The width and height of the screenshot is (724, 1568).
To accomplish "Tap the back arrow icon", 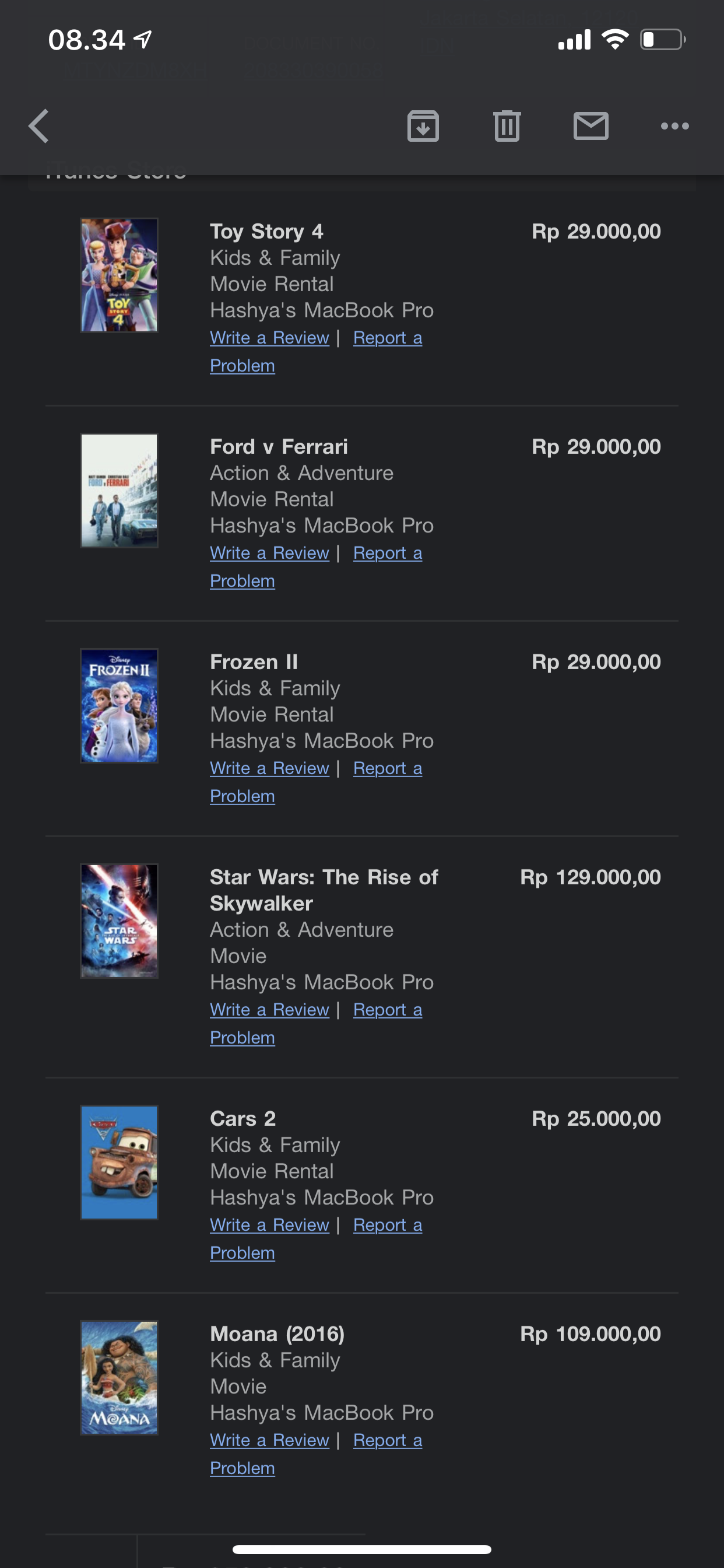I will pos(39,126).
